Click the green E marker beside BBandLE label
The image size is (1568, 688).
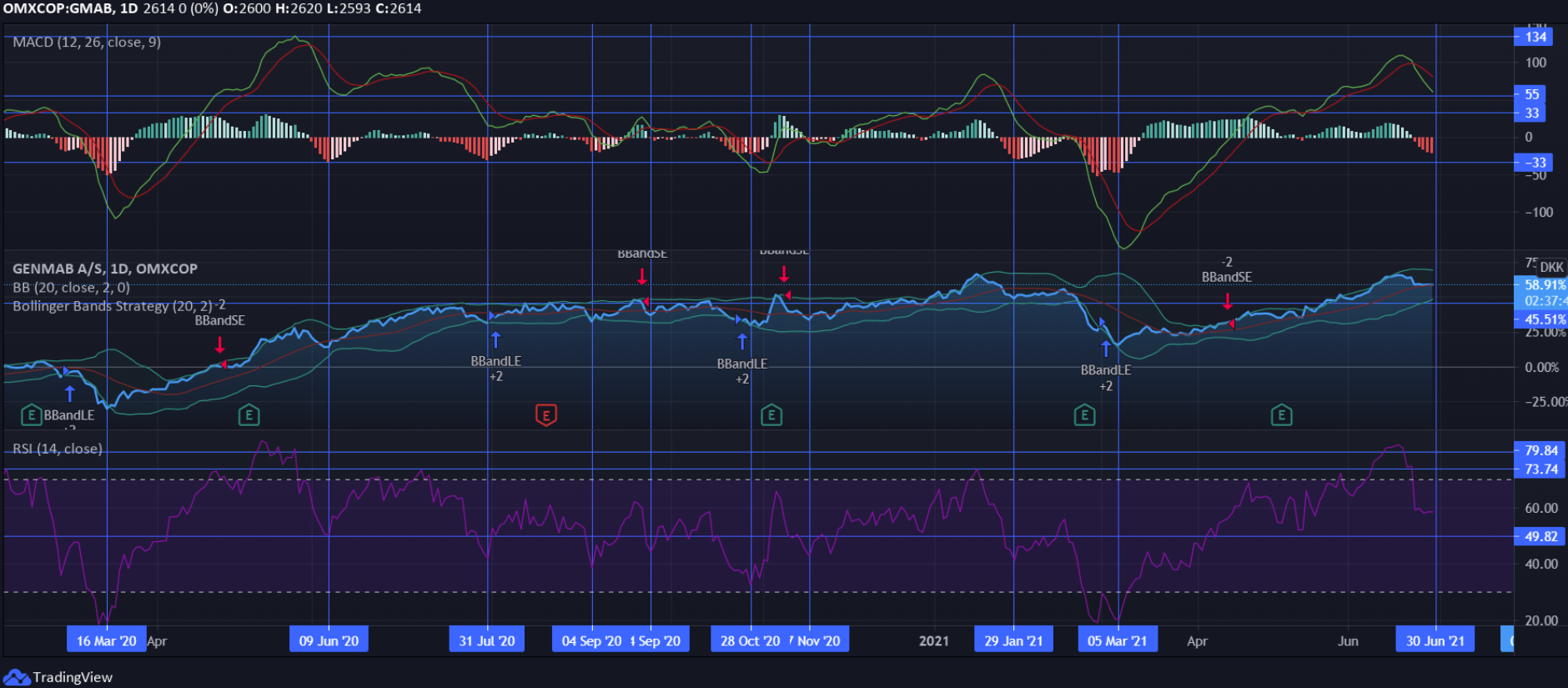pos(31,414)
